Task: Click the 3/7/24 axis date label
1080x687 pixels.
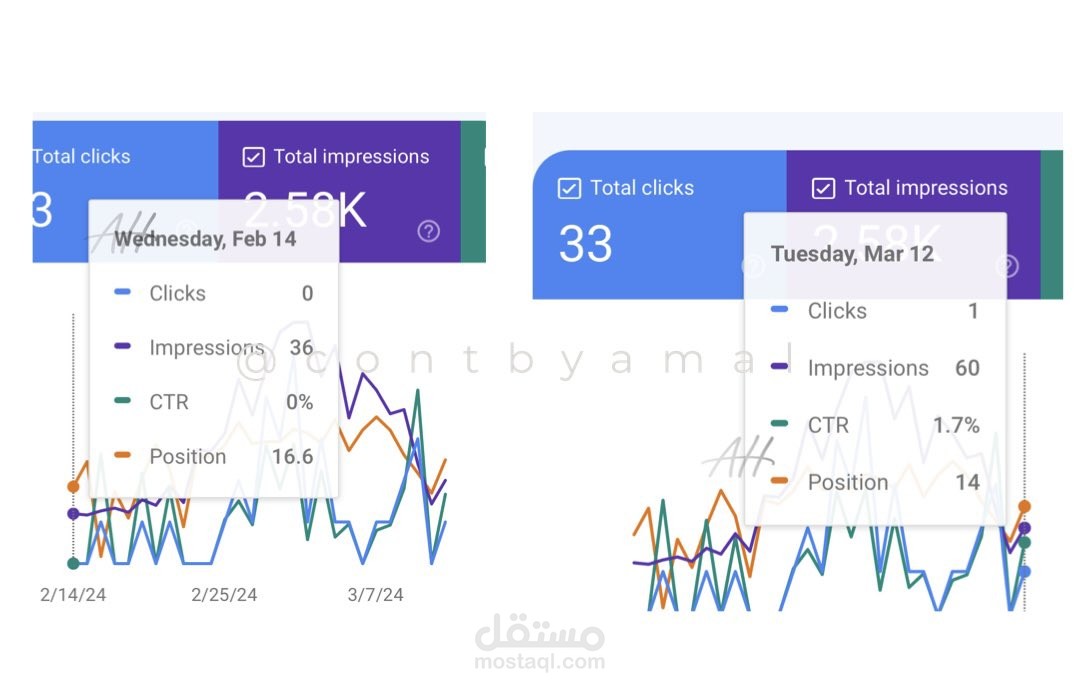Action: [x=375, y=594]
